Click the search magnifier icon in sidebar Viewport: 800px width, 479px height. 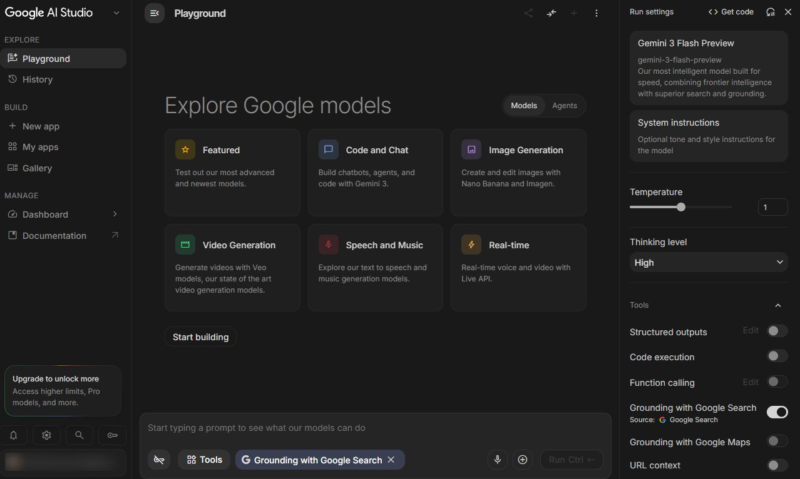tap(79, 435)
